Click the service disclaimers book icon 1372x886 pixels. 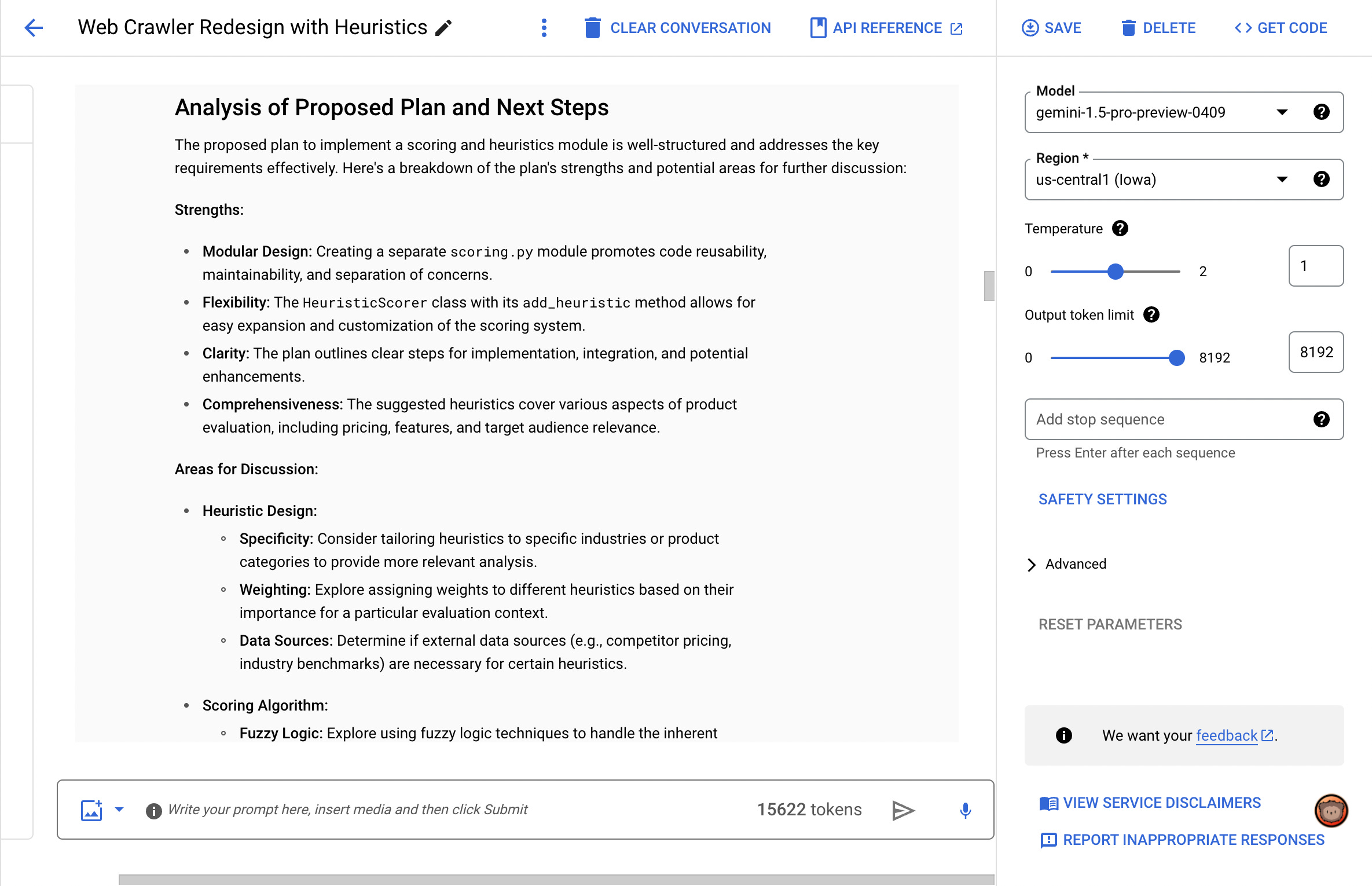[1048, 803]
